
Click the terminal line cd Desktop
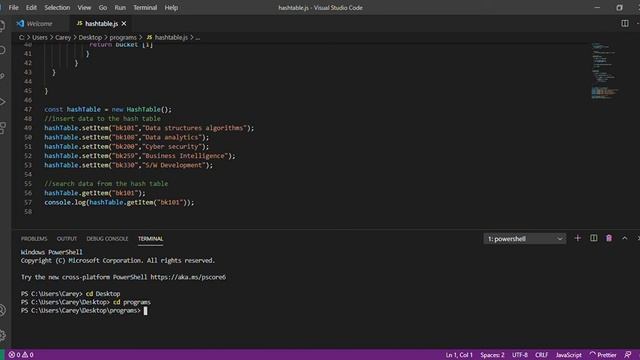pos(70,294)
